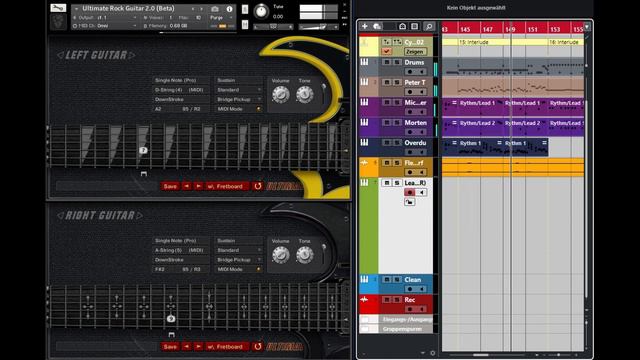Image resolution: width=640 pixels, height=360 pixels.
Task: Adjust the Left Guitar Volume knob
Action: click(x=281, y=95)
